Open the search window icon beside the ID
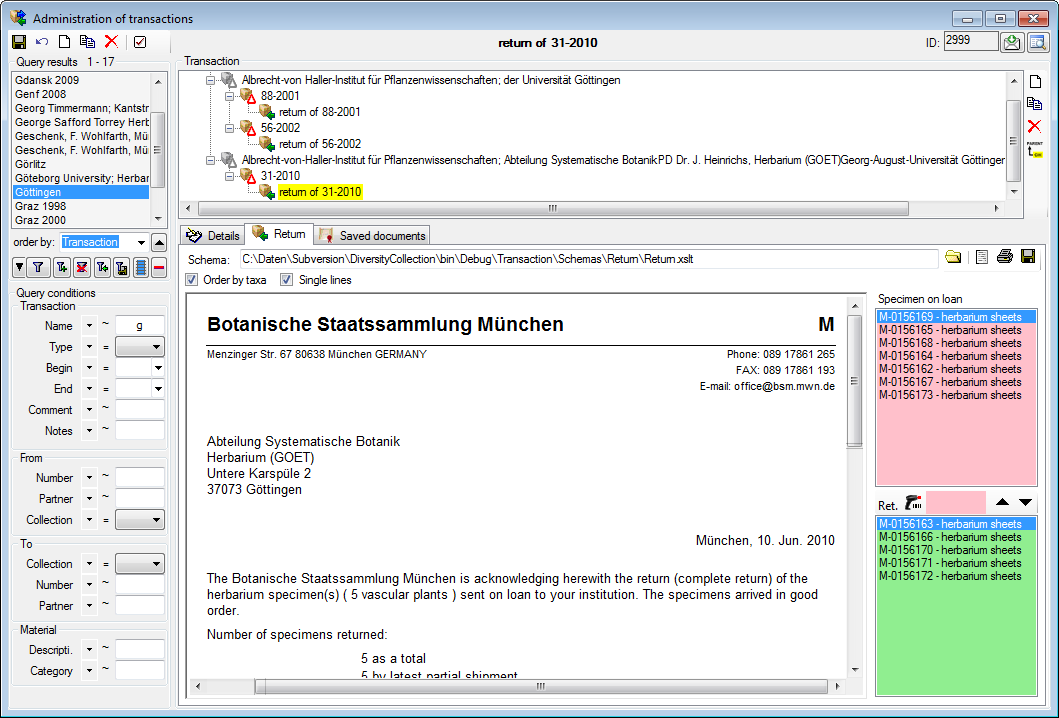 click(x=1037, y=43)
